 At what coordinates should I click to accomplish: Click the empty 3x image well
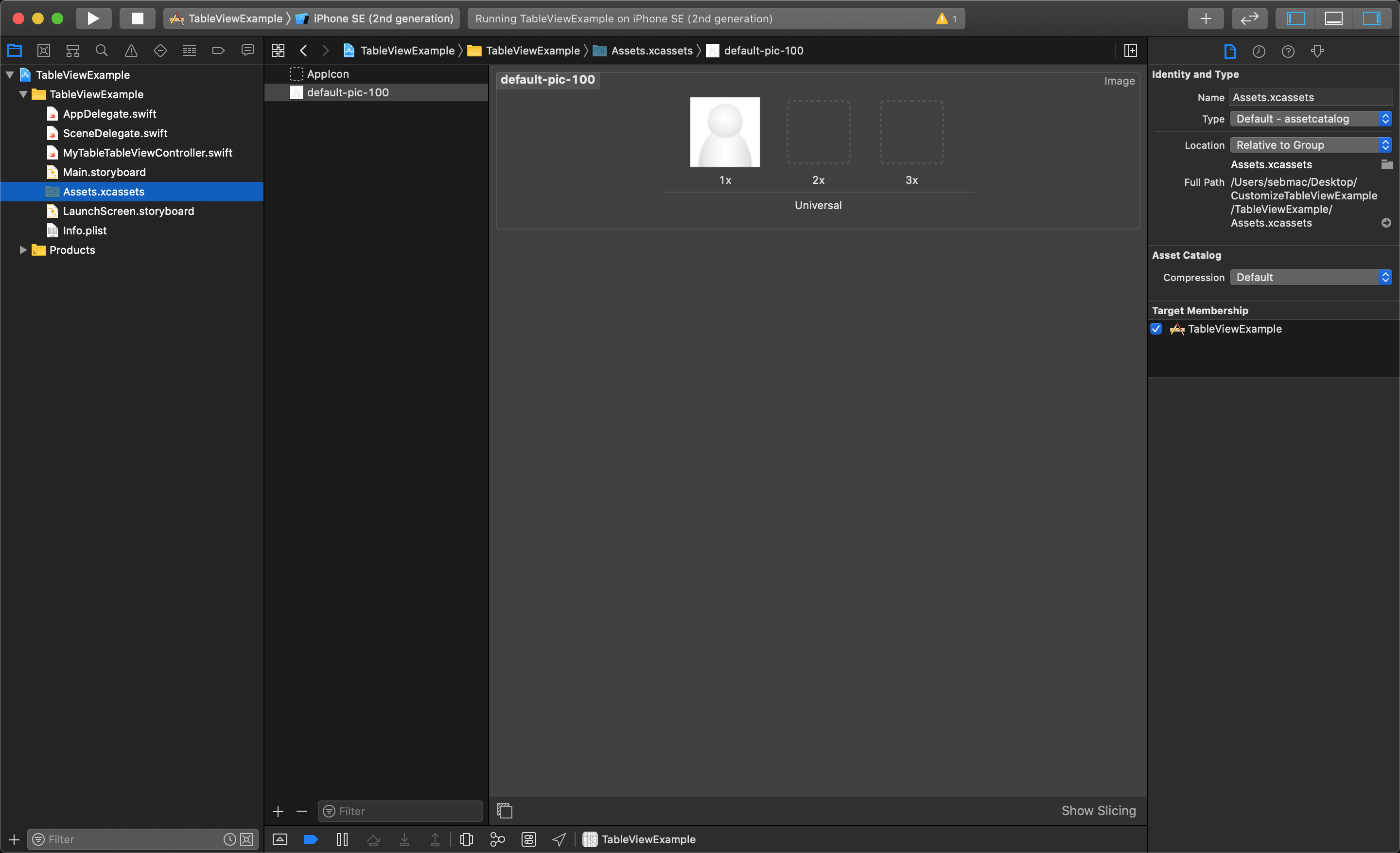pos(911,132)
